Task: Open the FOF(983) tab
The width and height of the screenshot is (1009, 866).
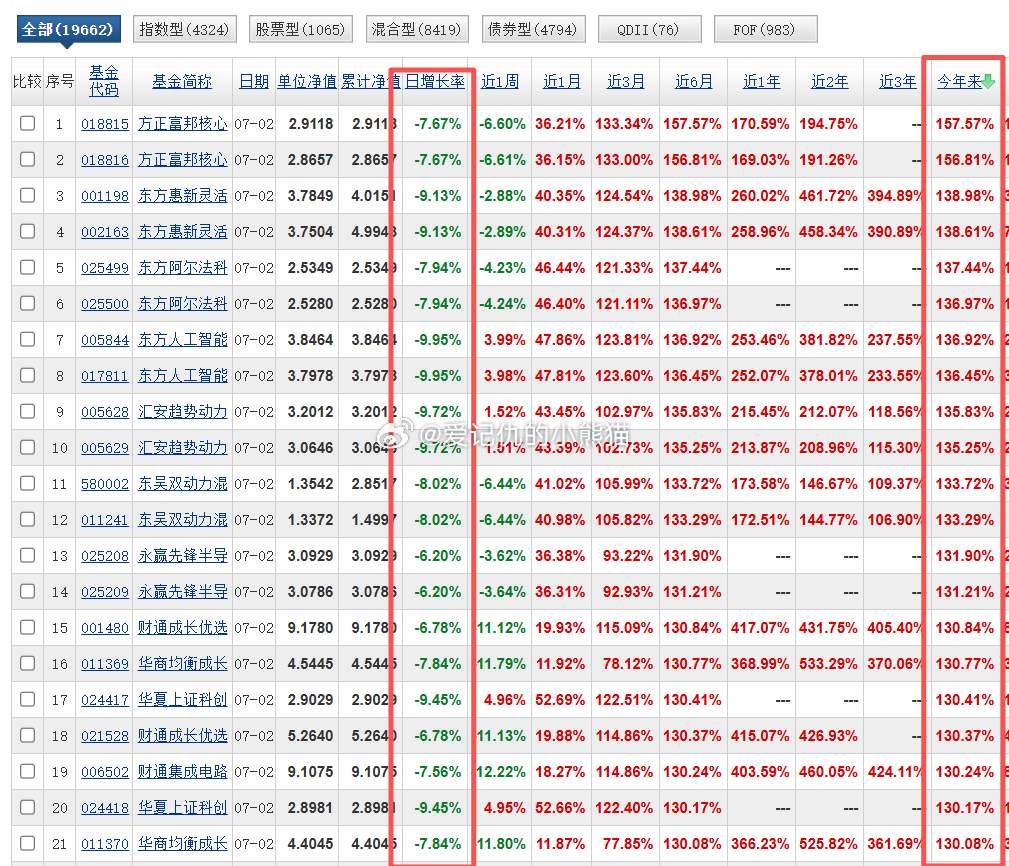Action: point(766,30)
